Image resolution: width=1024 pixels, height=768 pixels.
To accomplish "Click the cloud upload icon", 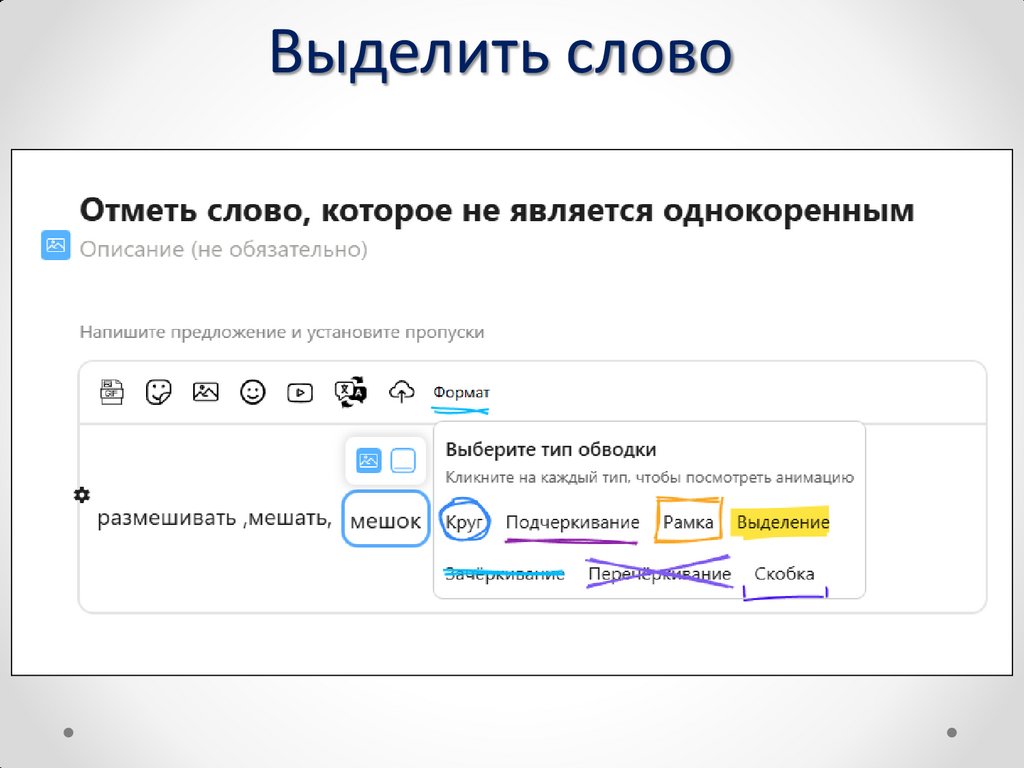I will 402,392.
